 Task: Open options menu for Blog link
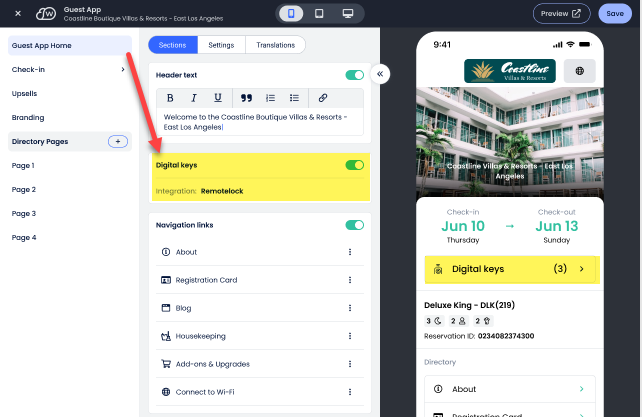click(350, 308)
